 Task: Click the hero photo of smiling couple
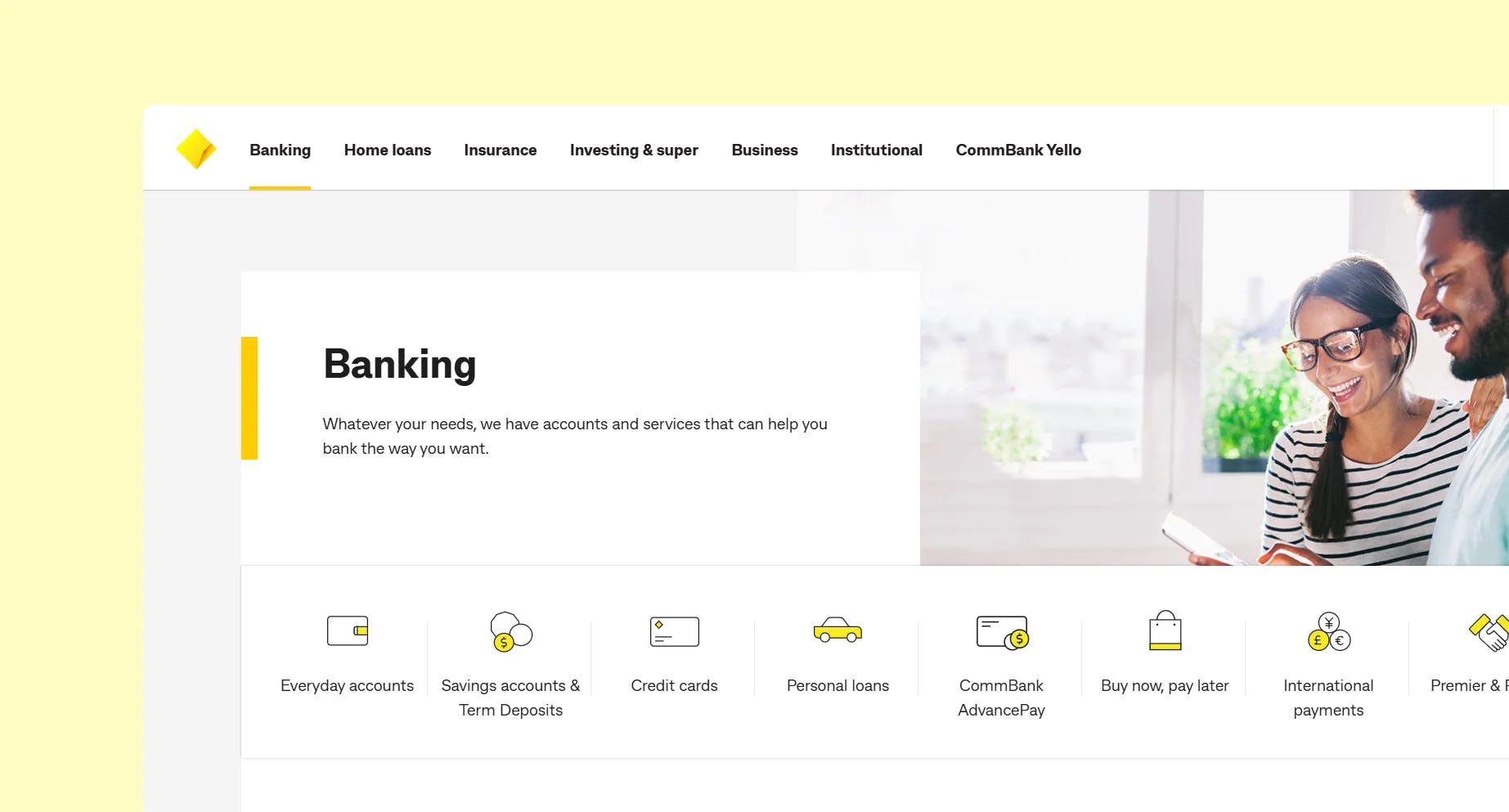tap(1215, 377)
